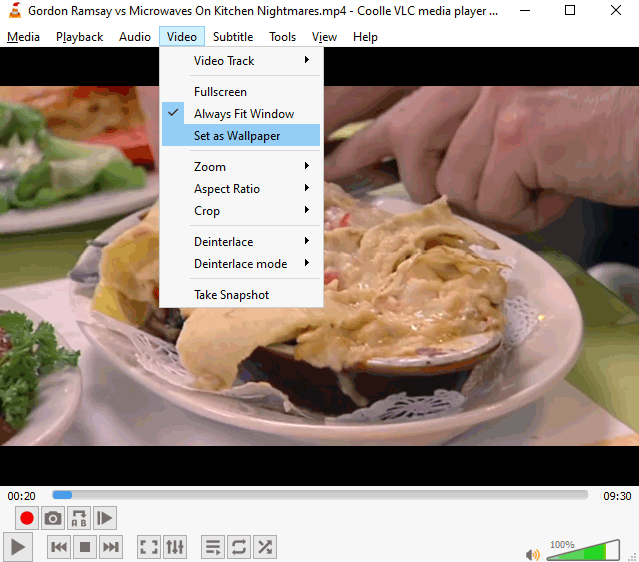
Task: Click the camera snapshot icon
Action: (x=53, y=518)
